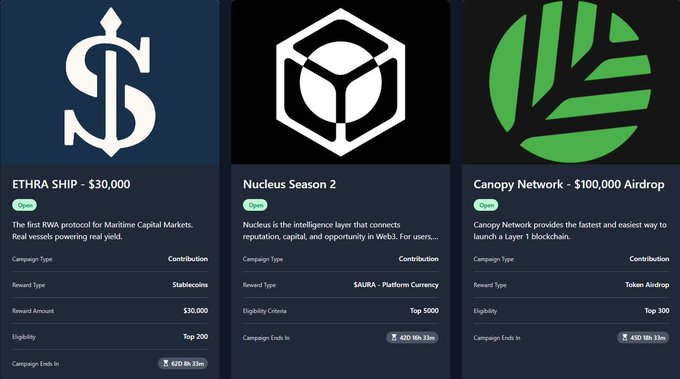
Task: Click the Top 200 eligibility value
Action: point(196,337)
